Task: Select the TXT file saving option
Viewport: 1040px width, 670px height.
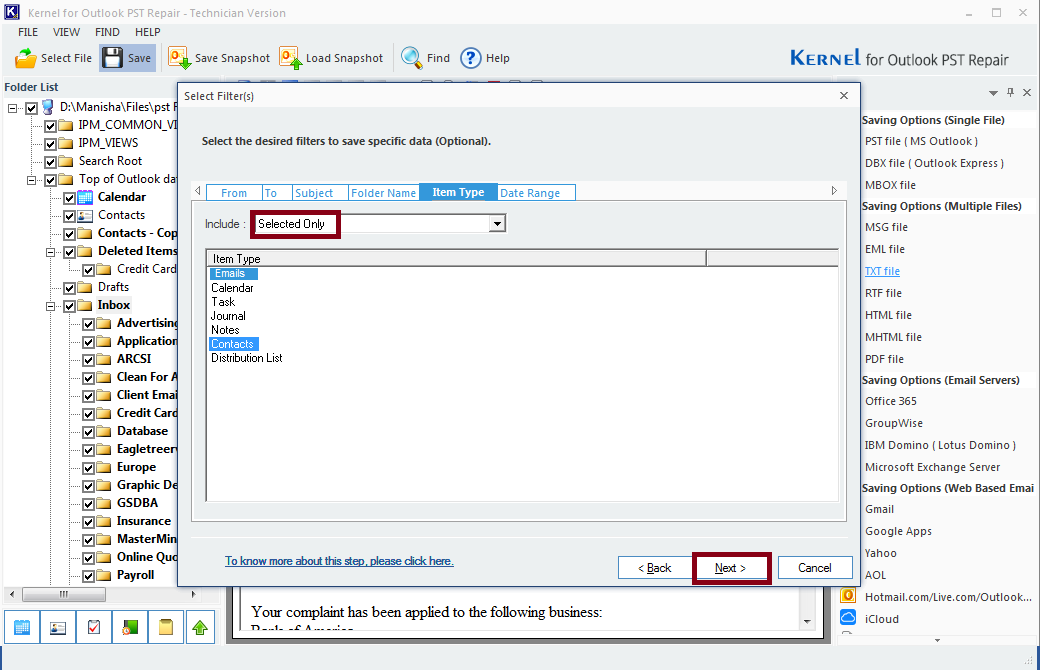Action: point(882,271)
